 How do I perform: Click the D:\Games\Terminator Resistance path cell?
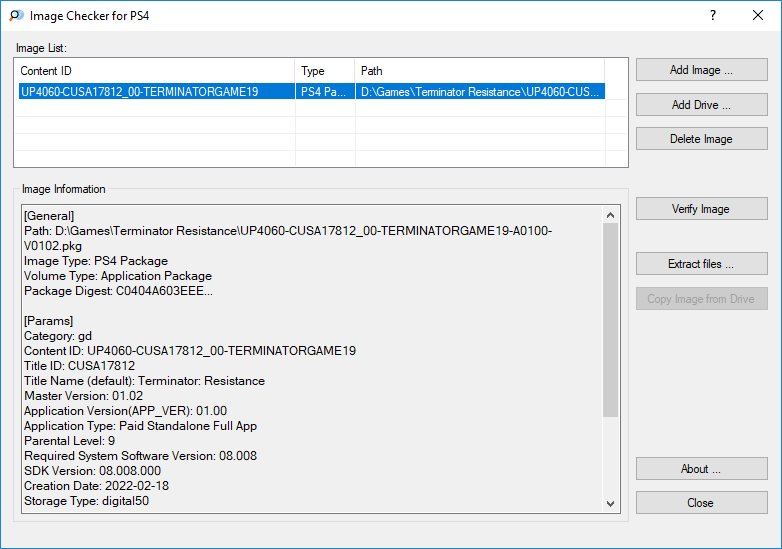(480, 92)
